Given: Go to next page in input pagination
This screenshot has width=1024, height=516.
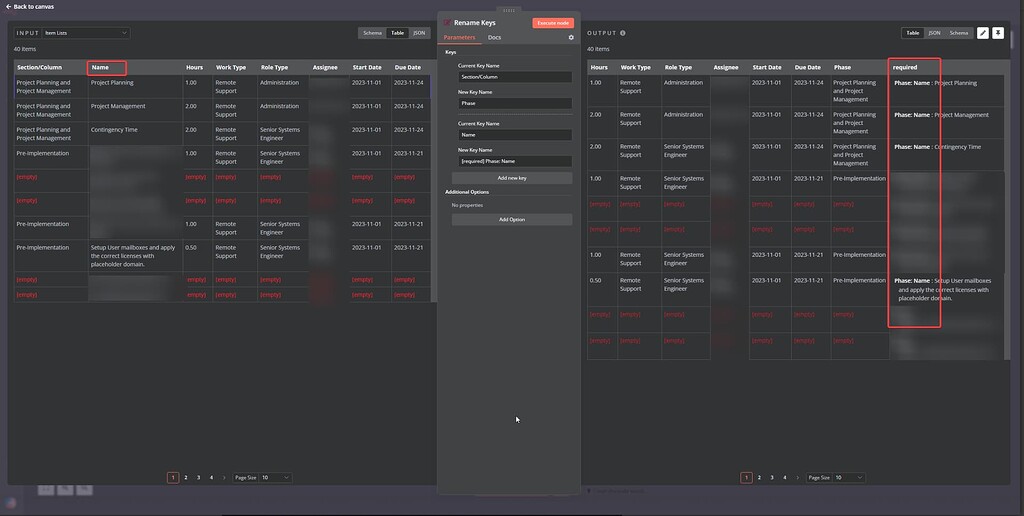Looking at the screenshot, I should pos(224,478).
